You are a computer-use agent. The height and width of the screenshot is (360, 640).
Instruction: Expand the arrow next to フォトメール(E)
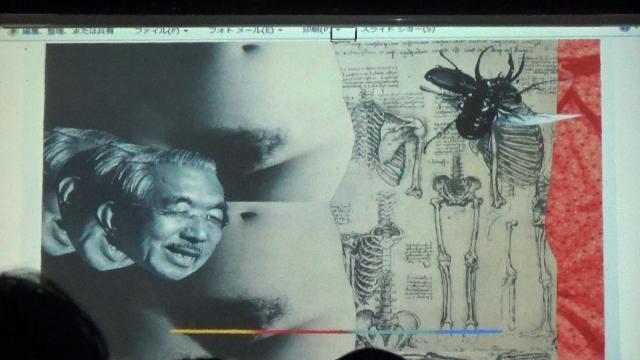pyautogui.click(x=280, y=30)
